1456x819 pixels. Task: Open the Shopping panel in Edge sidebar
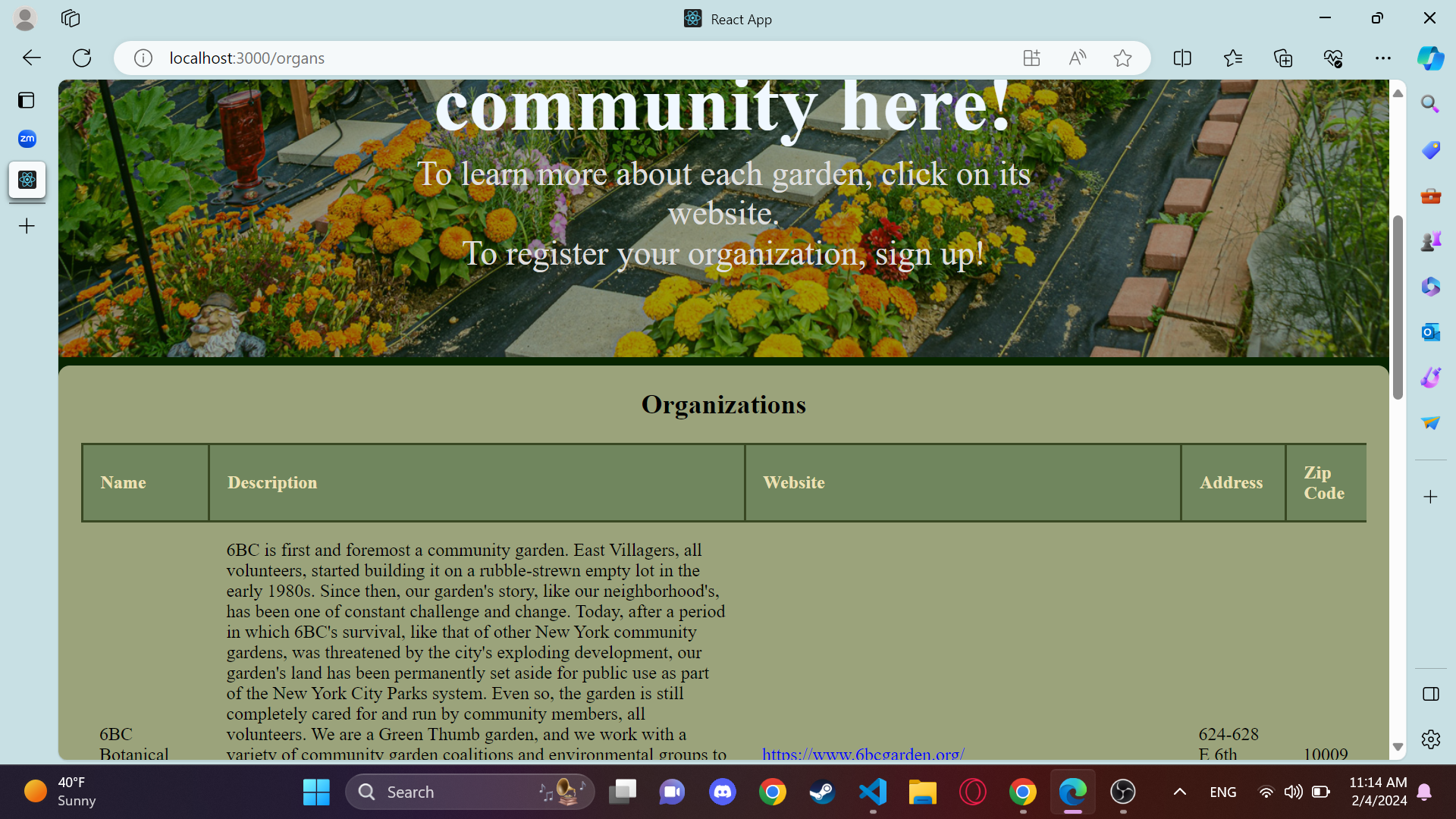[x=1430, y=149]
